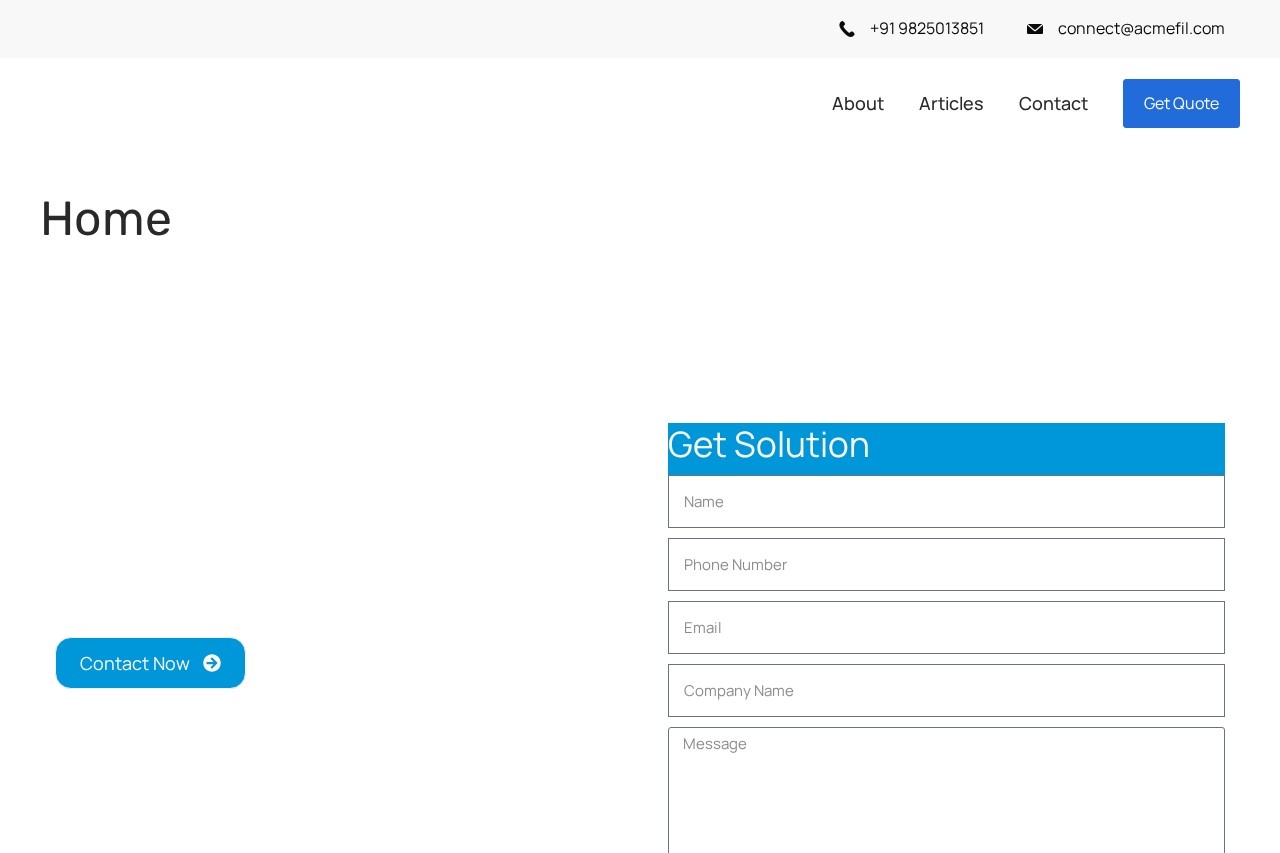
Task: Click the gray top bar's empty left side
Action: click(300, 29)
